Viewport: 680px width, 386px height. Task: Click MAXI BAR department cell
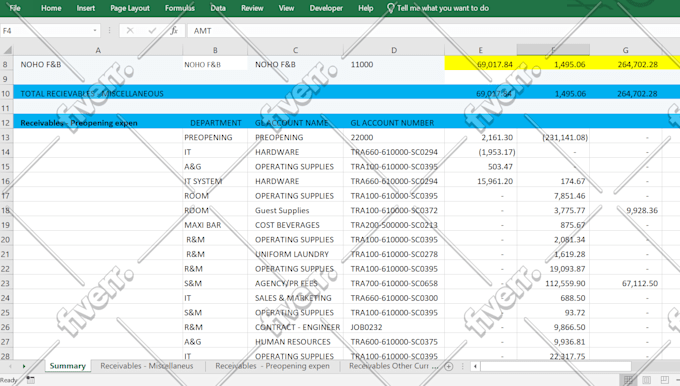pos(215,225)
